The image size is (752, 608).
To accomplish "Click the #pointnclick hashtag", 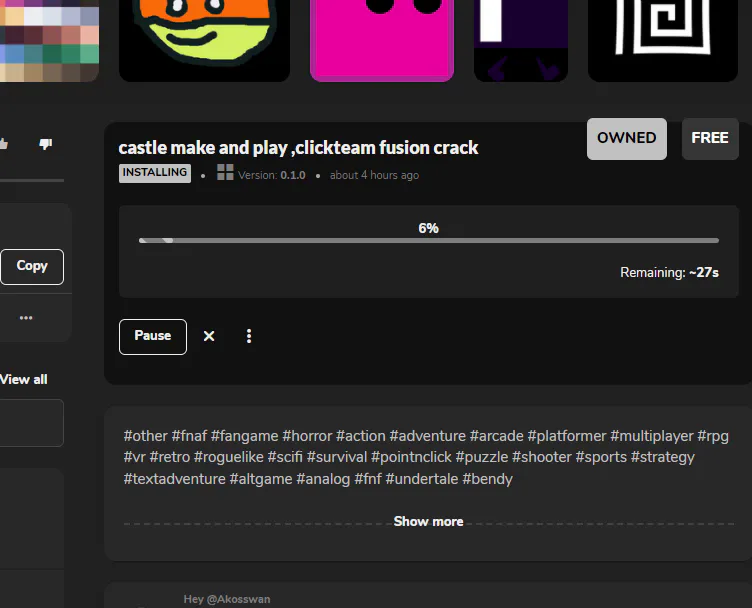I will 411,457.
